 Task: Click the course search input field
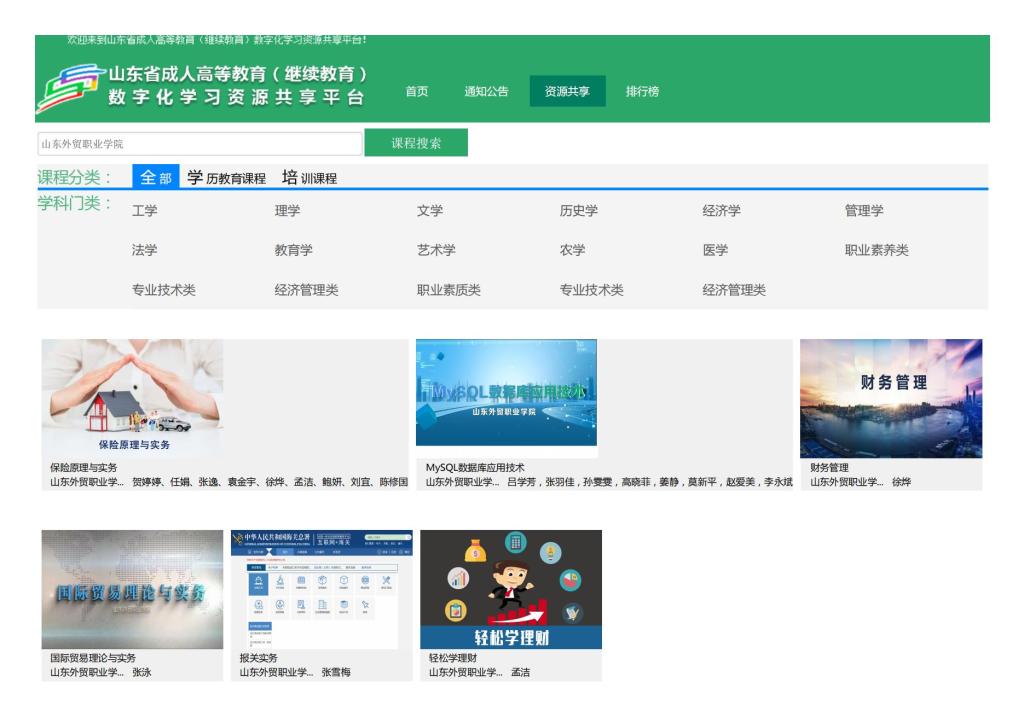point(200,144)
